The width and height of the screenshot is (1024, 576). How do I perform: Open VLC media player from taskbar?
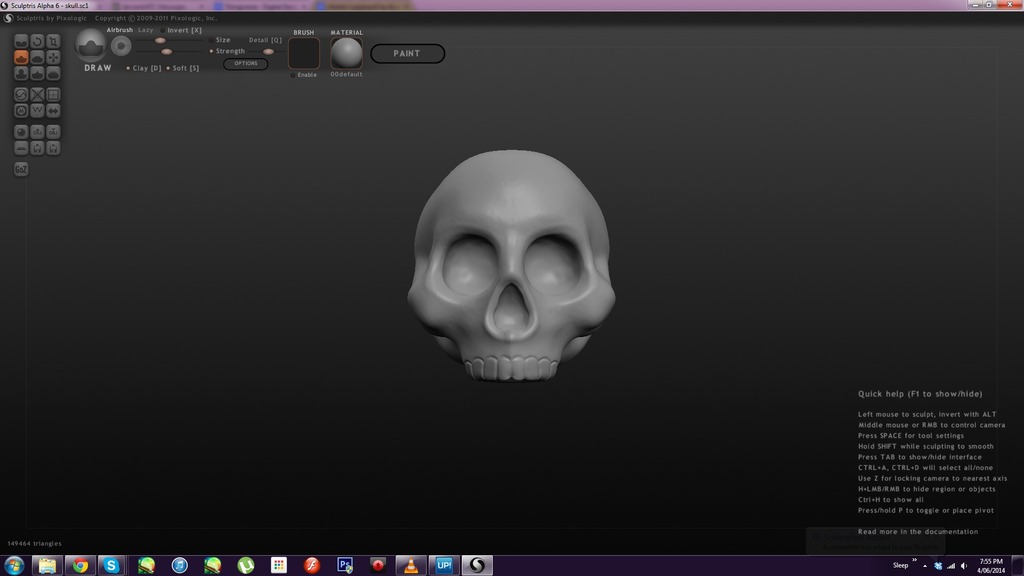click(411, 566)
